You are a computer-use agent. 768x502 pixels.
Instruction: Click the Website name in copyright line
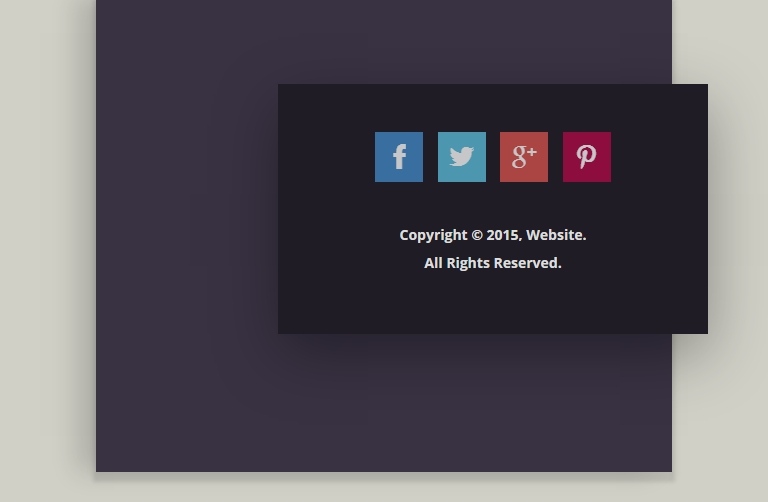point(555,235)
